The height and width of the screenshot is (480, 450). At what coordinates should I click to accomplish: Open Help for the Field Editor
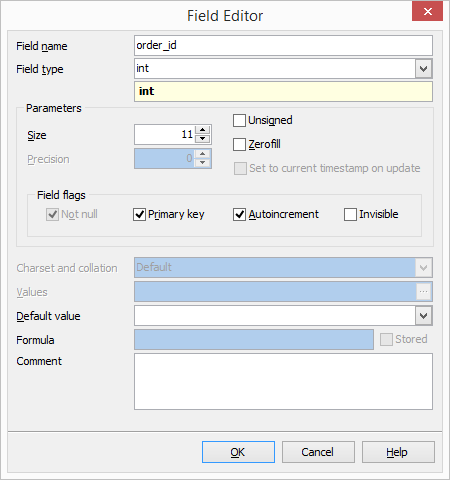[398, 452]
